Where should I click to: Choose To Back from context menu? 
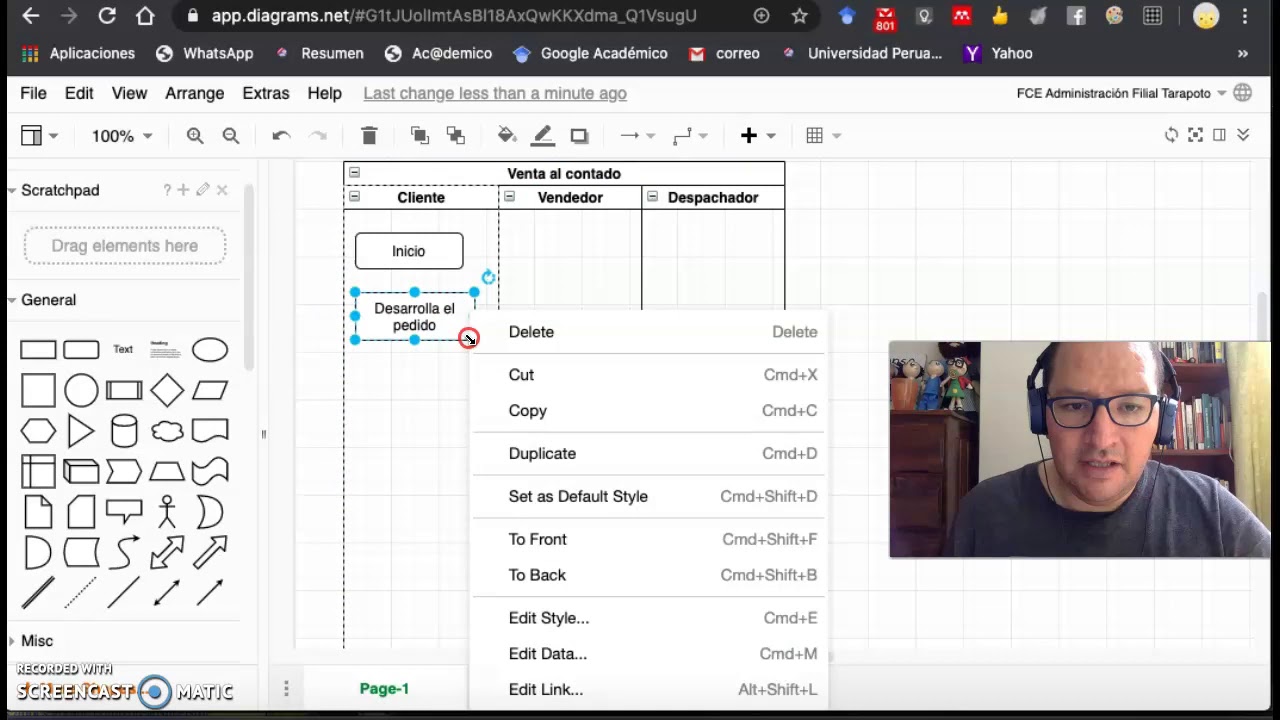click(648, 575)
